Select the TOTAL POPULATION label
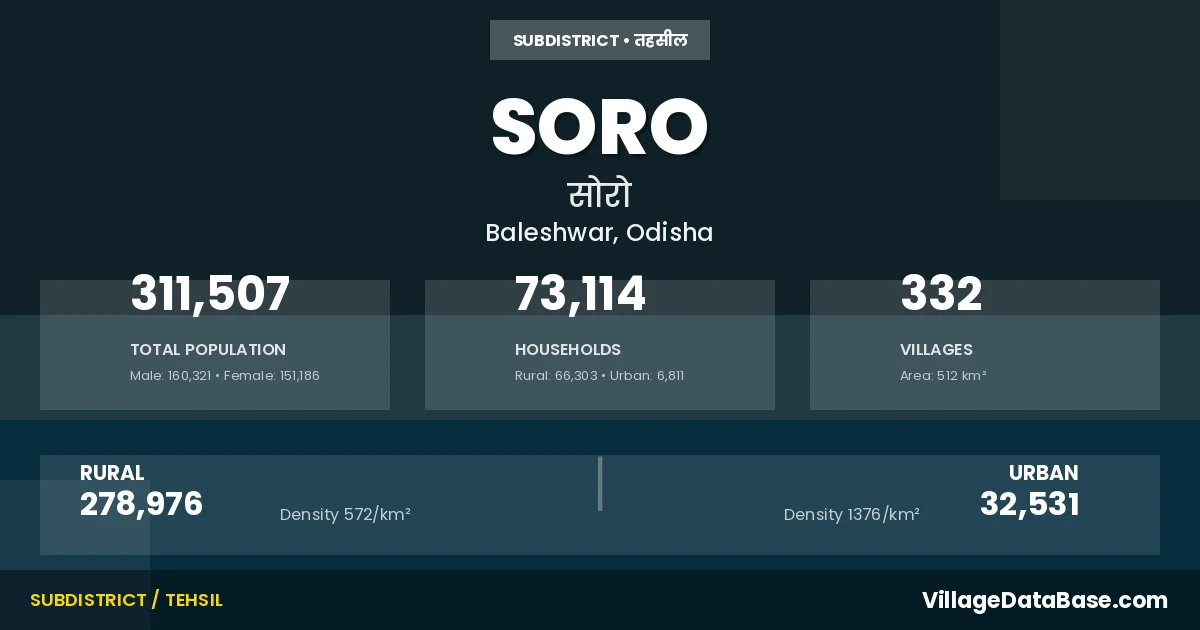The height and width of the screenshot is (630, 1200). click(208, 350)
